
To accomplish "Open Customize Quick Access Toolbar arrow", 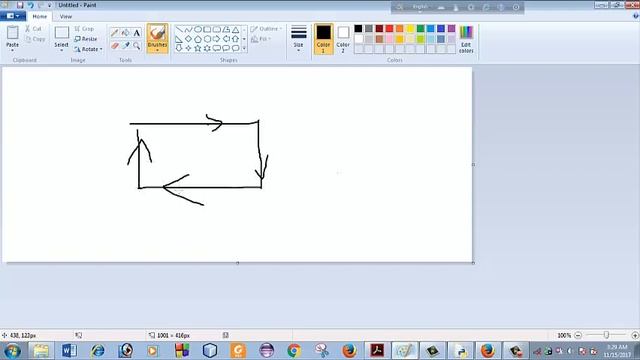I will (49, 5).
